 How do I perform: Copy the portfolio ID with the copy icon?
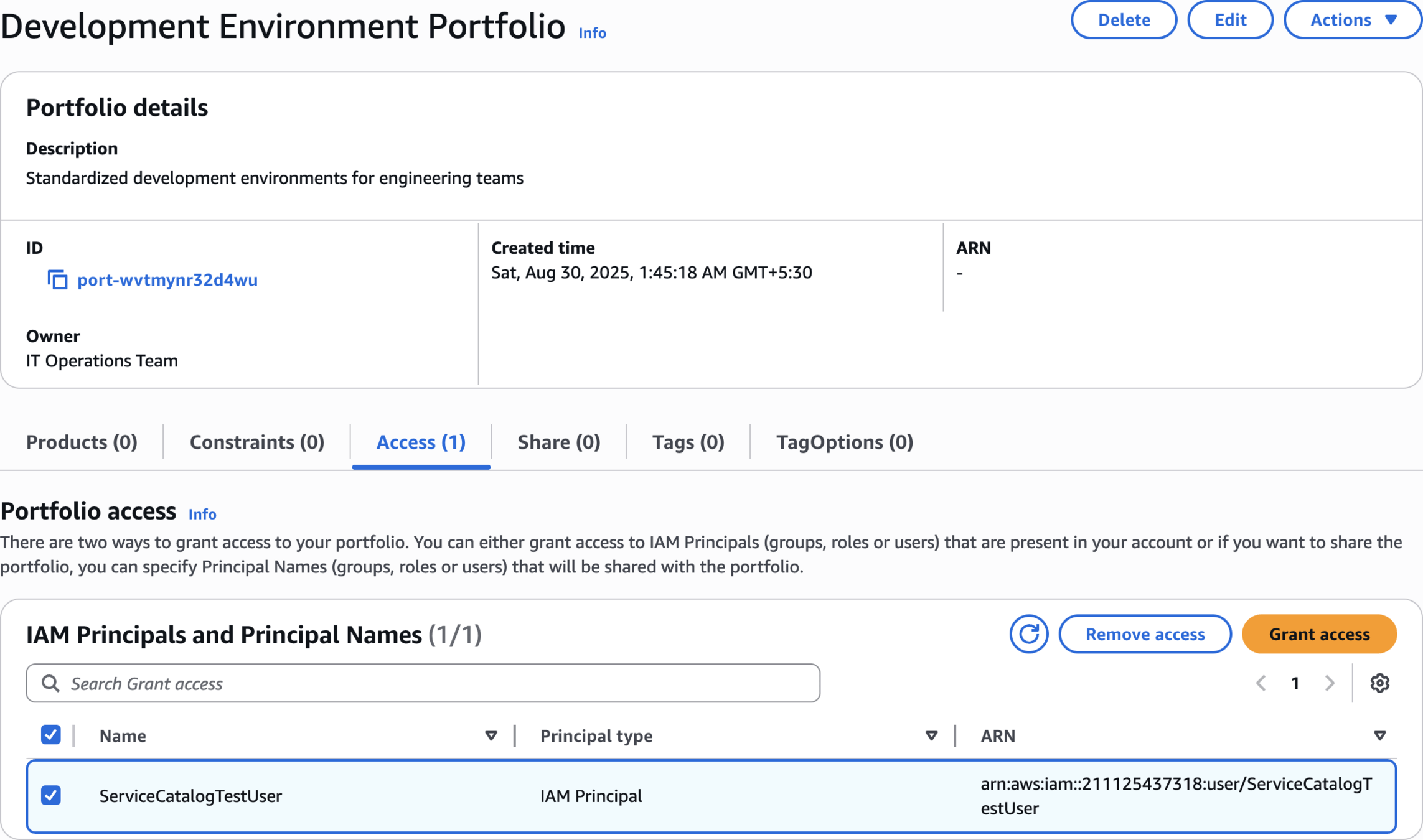tap(57, 280)
